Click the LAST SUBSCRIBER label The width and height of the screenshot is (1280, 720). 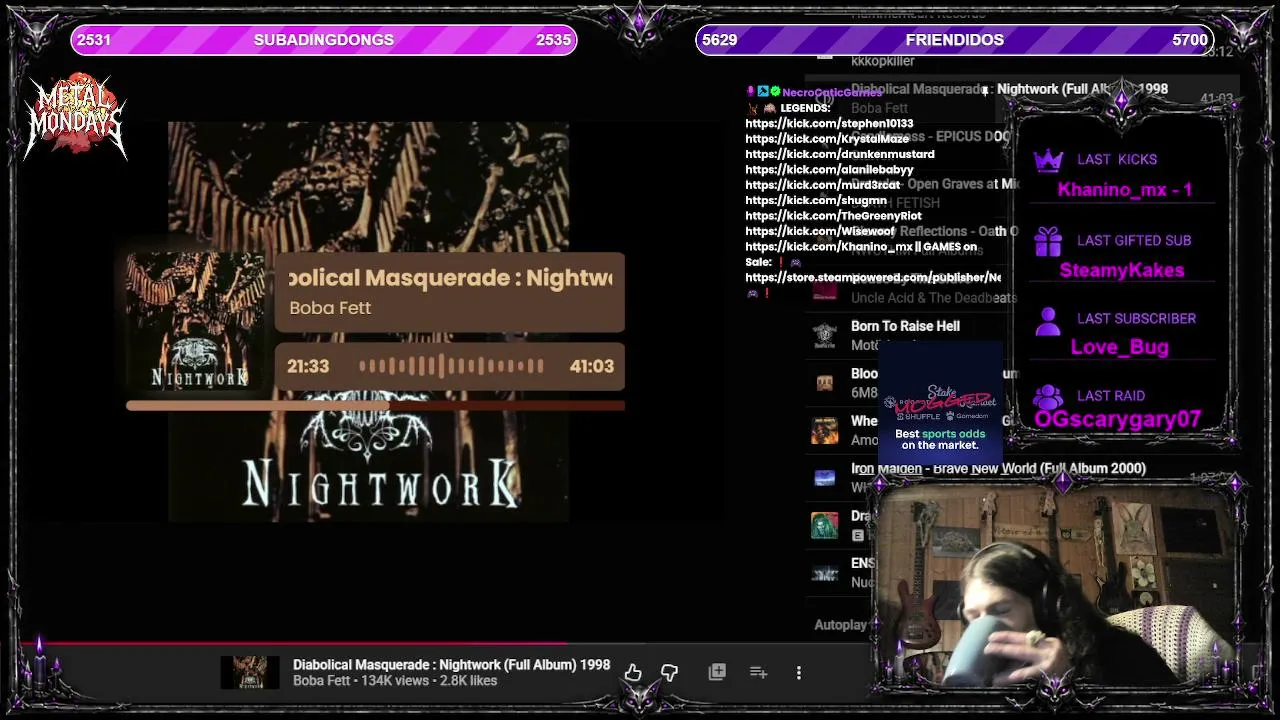[1136, 319]
